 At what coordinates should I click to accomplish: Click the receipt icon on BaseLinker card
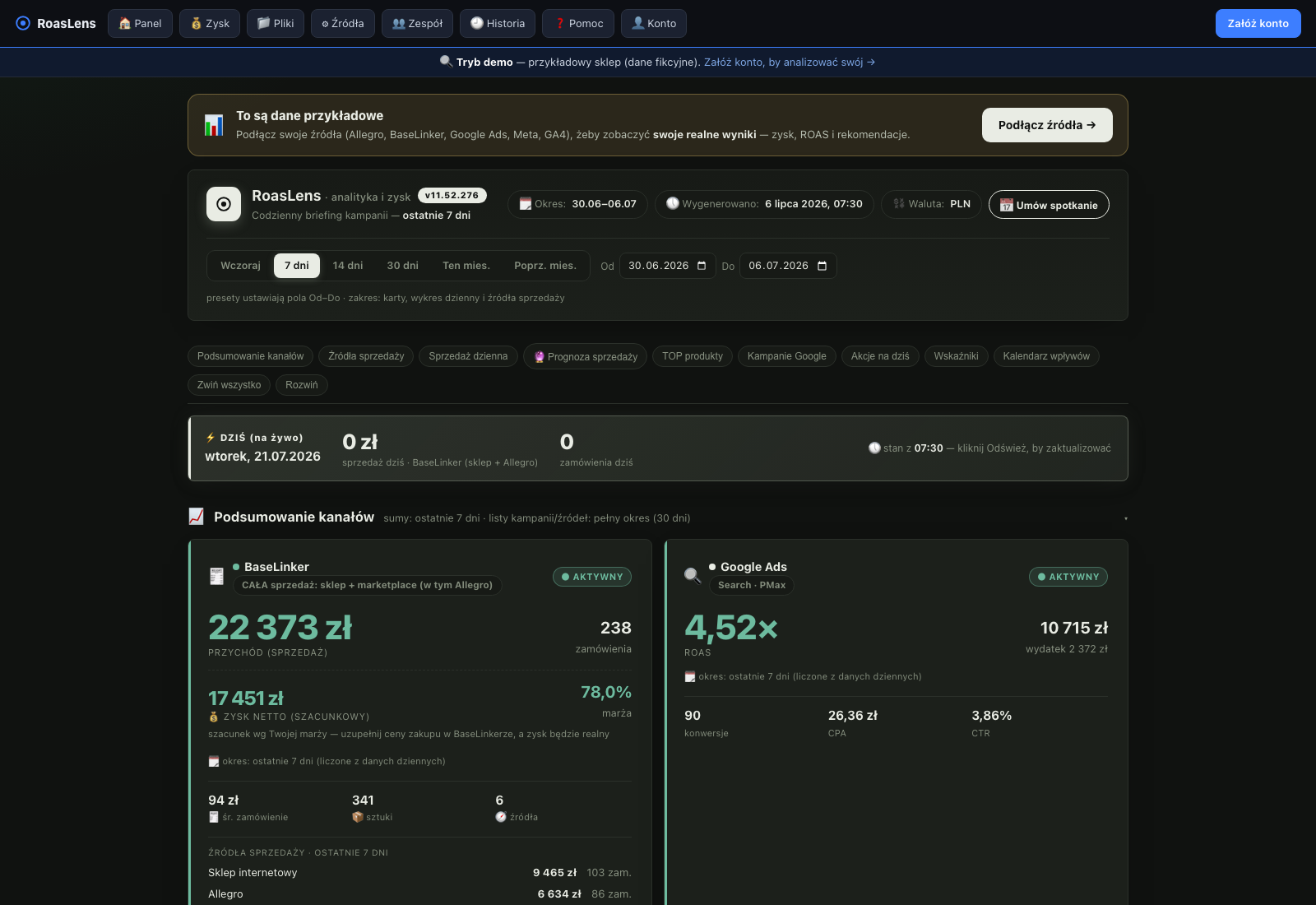216,576
